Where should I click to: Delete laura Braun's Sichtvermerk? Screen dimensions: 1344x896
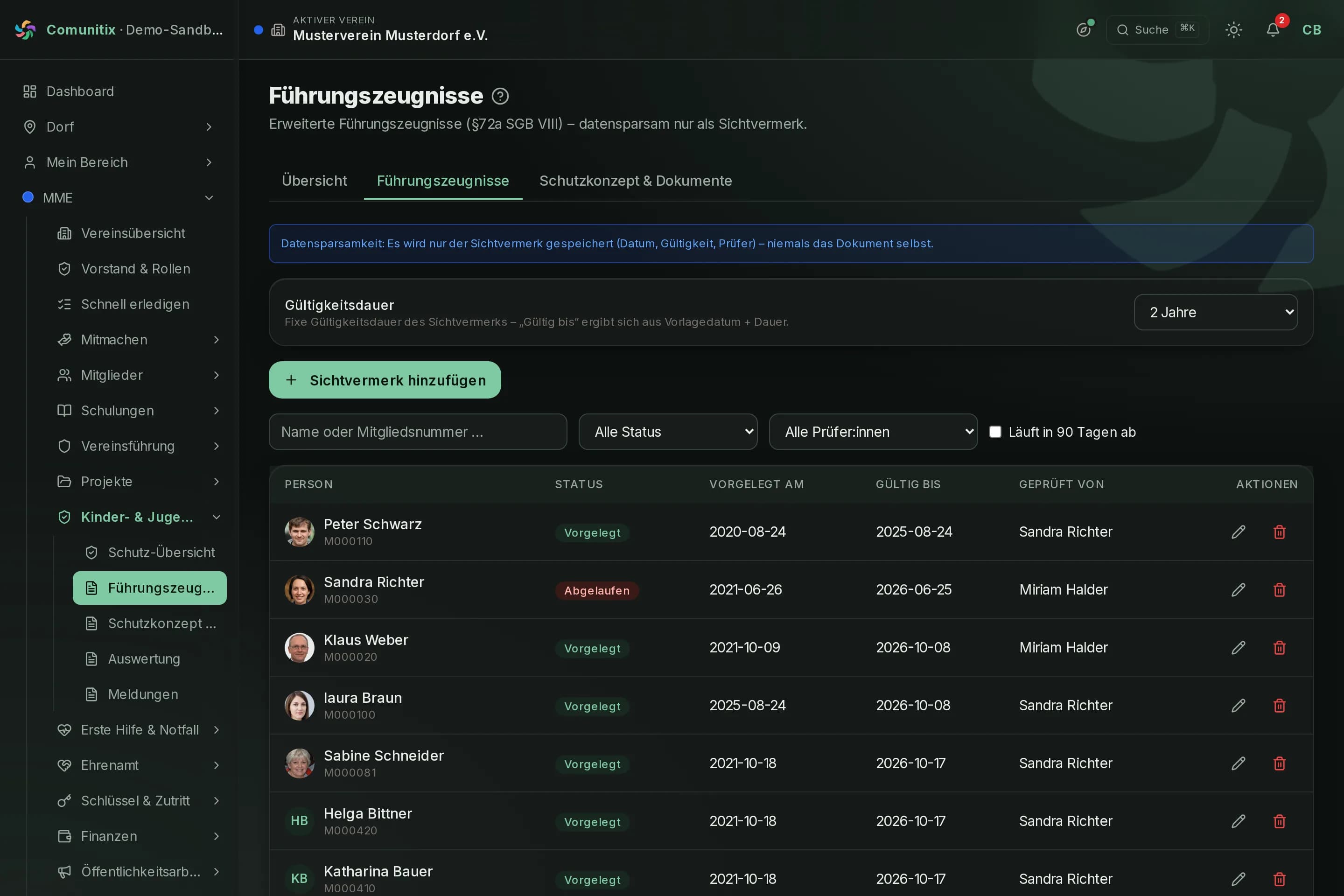(x=1280, y=706)
